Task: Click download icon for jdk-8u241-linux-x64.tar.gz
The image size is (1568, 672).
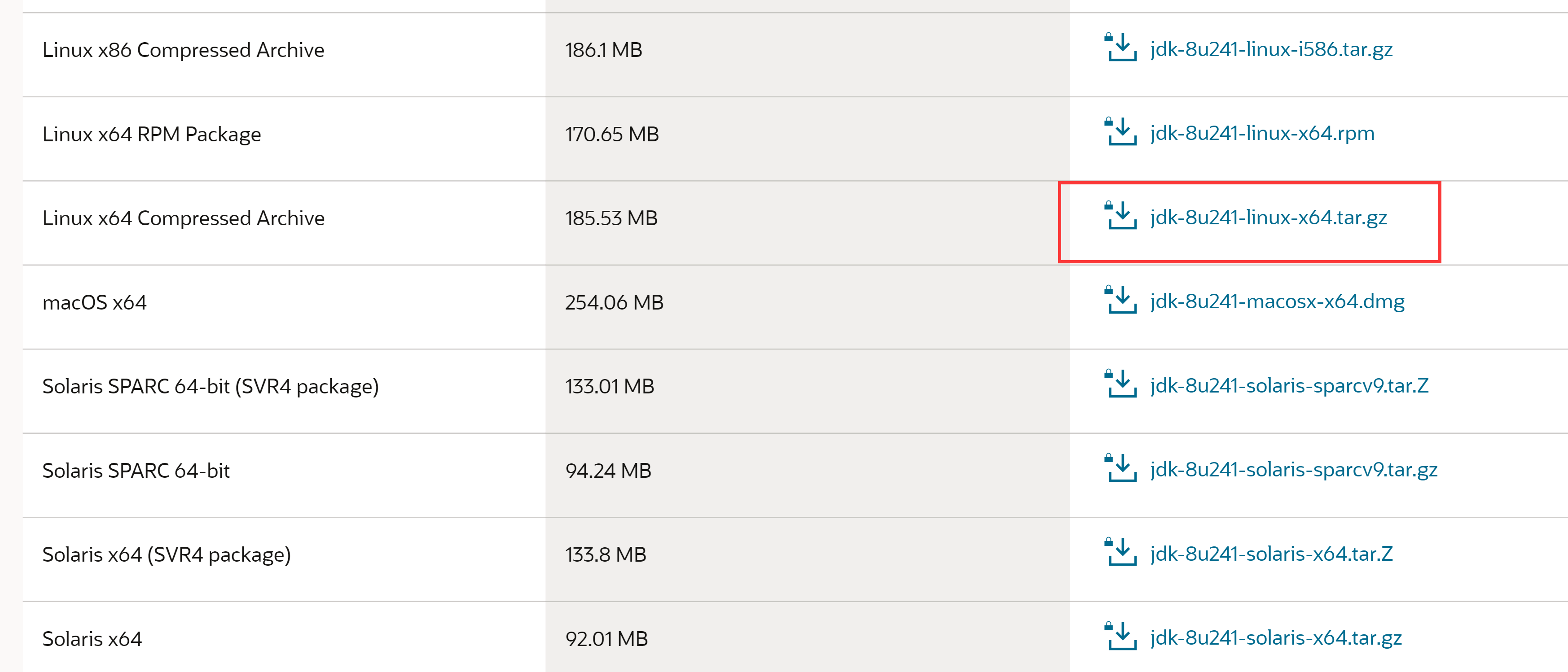Action: 1120,216
